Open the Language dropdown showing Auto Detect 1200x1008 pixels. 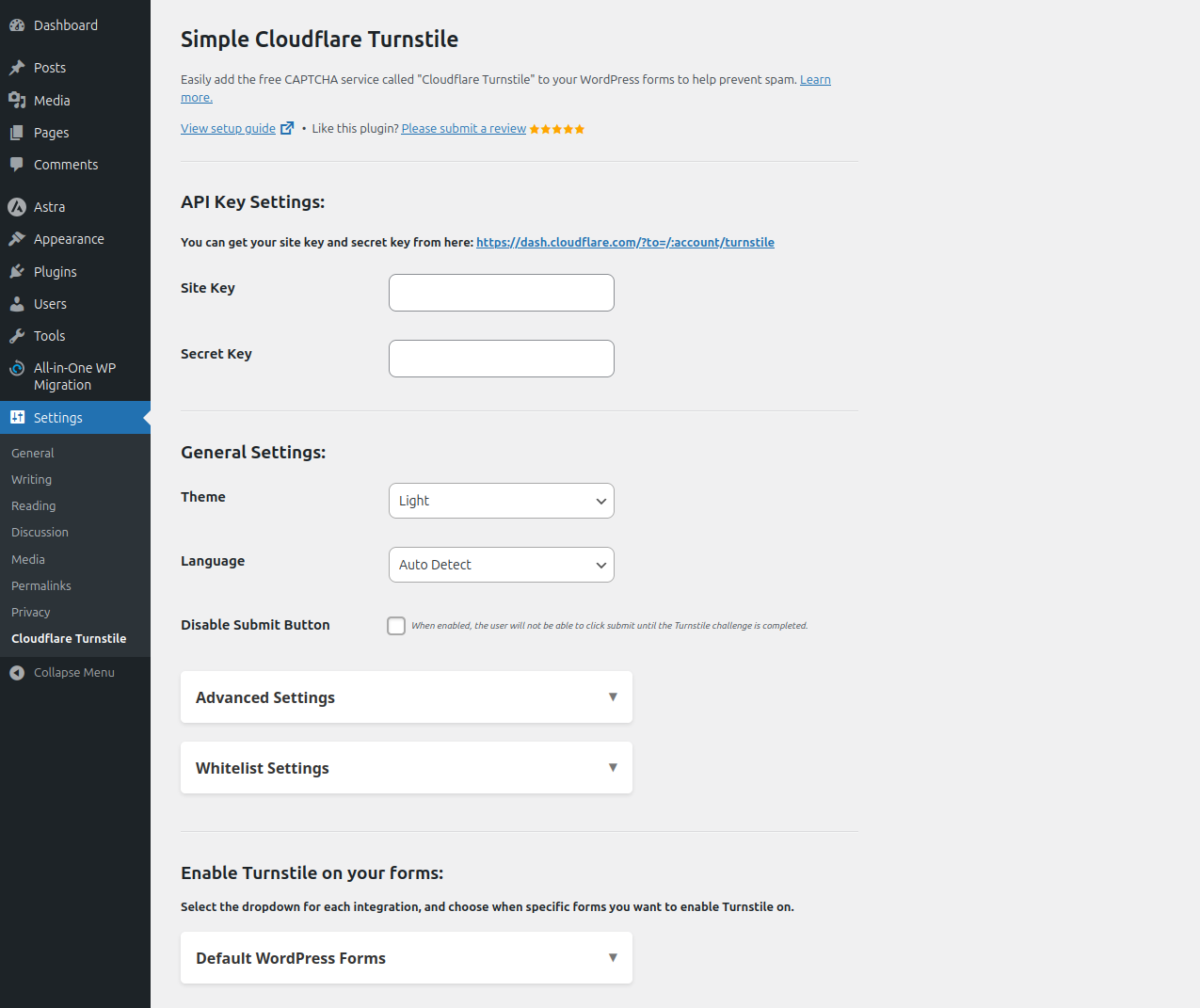pyautogui.click(x=502, y=565)
